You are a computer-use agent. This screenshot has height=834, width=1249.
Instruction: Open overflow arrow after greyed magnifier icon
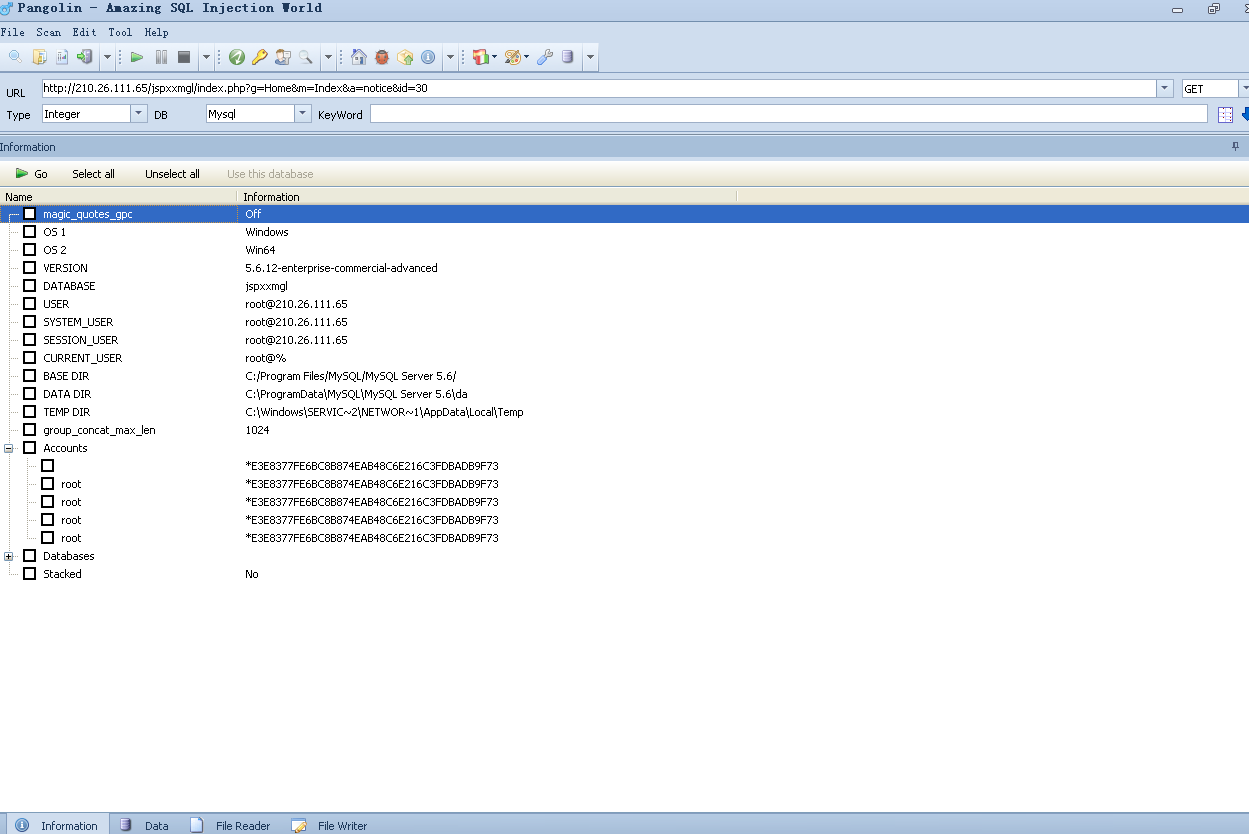327,57
